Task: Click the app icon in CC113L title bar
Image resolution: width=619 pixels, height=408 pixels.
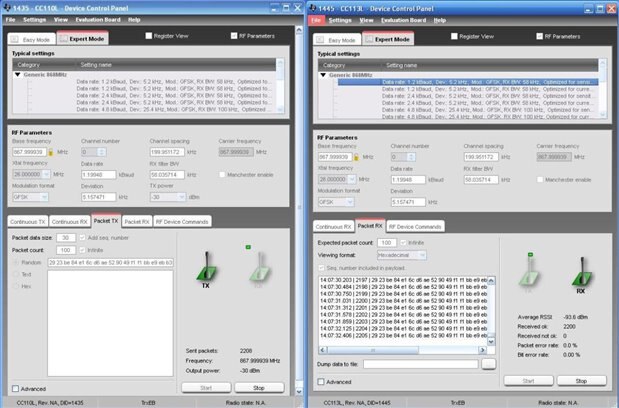Action: [313, 8]
